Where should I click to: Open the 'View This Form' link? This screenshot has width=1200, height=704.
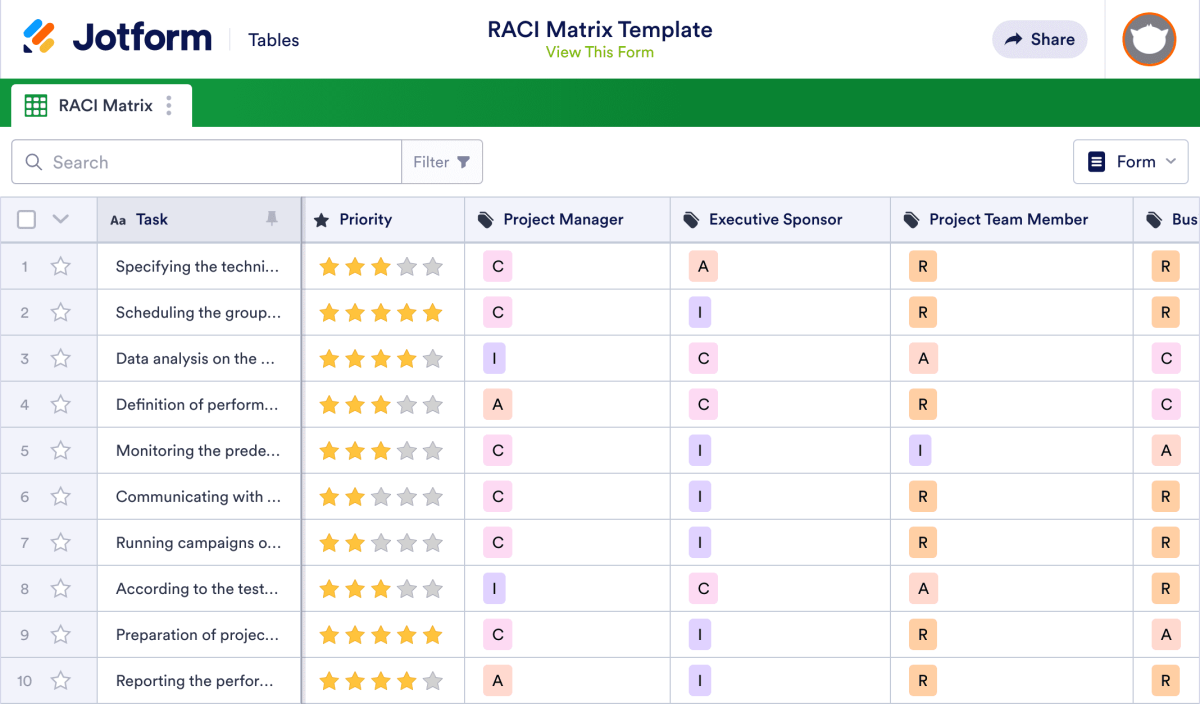600,52
